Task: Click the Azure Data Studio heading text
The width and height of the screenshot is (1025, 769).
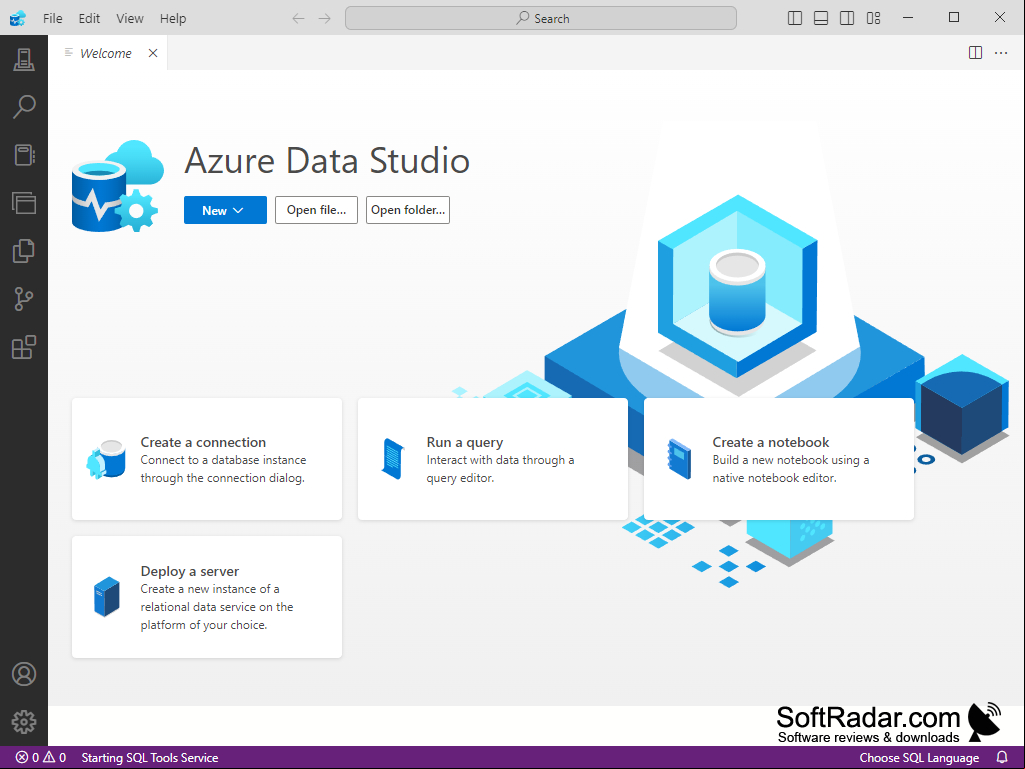Action: coord(327,160)
